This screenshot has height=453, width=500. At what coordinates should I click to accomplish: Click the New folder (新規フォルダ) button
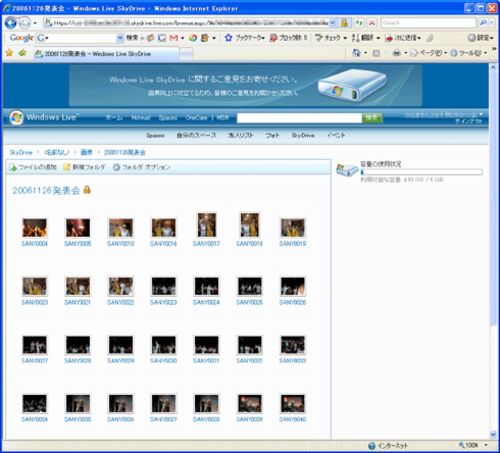point(84,167)
